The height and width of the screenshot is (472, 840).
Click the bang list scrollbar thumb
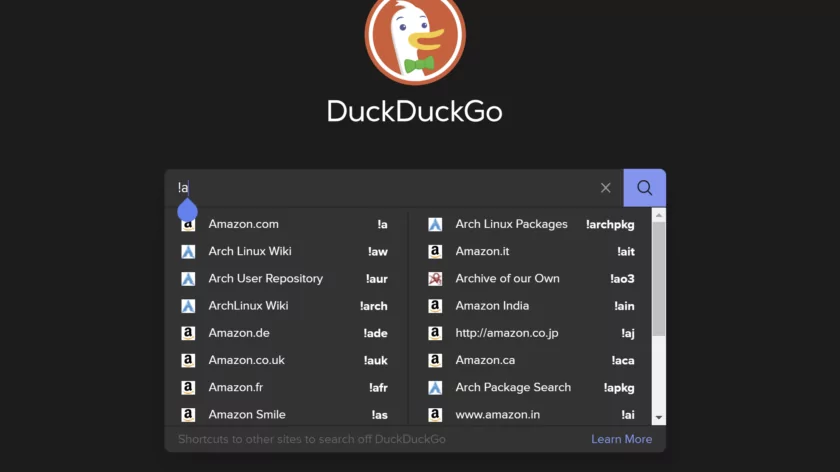pyautogui.click(x=659, y=279)
